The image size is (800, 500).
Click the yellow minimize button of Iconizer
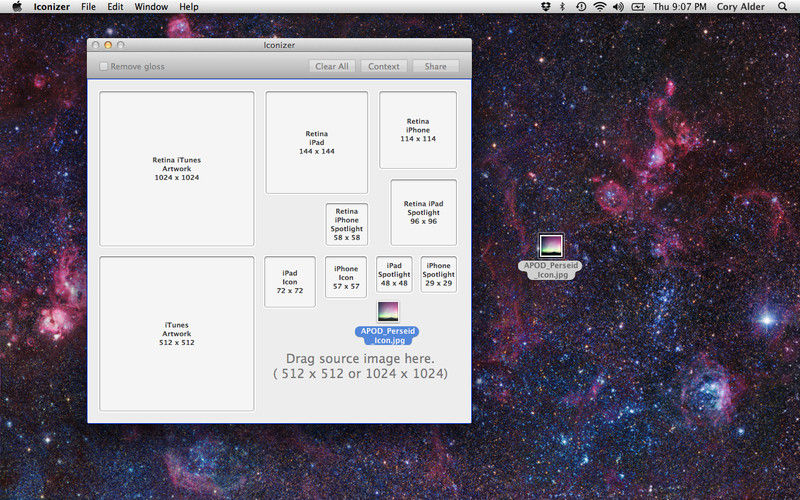108,45
